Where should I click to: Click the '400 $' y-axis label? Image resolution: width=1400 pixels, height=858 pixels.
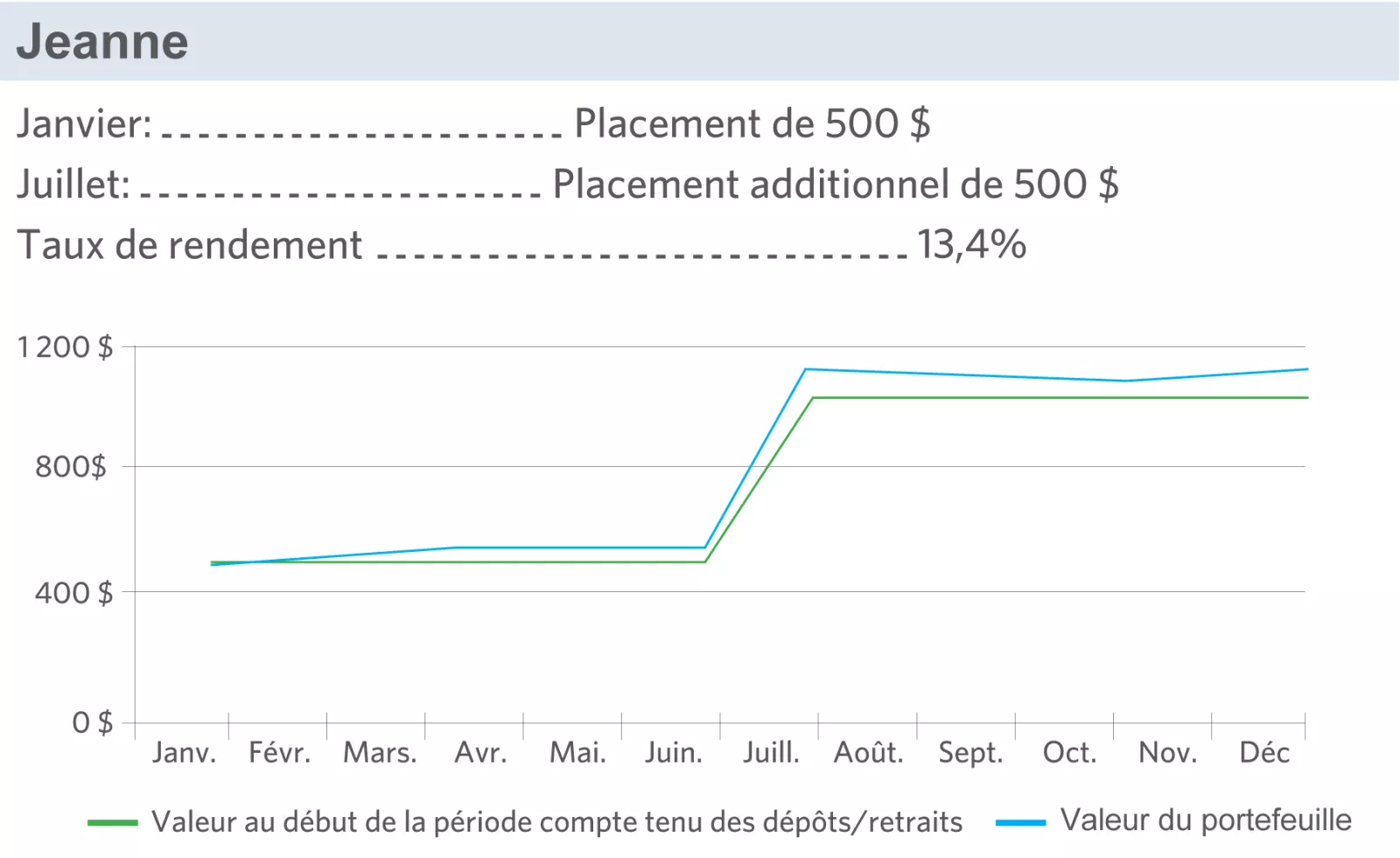pos(74,593)
